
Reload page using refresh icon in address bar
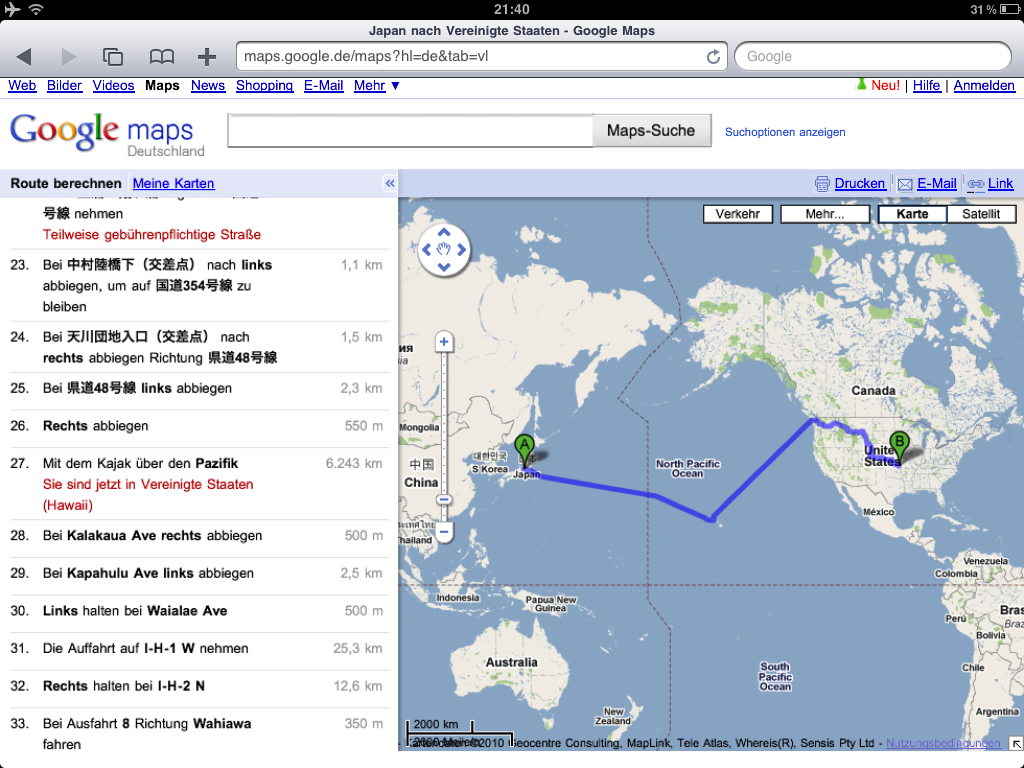tap(713, 57)
